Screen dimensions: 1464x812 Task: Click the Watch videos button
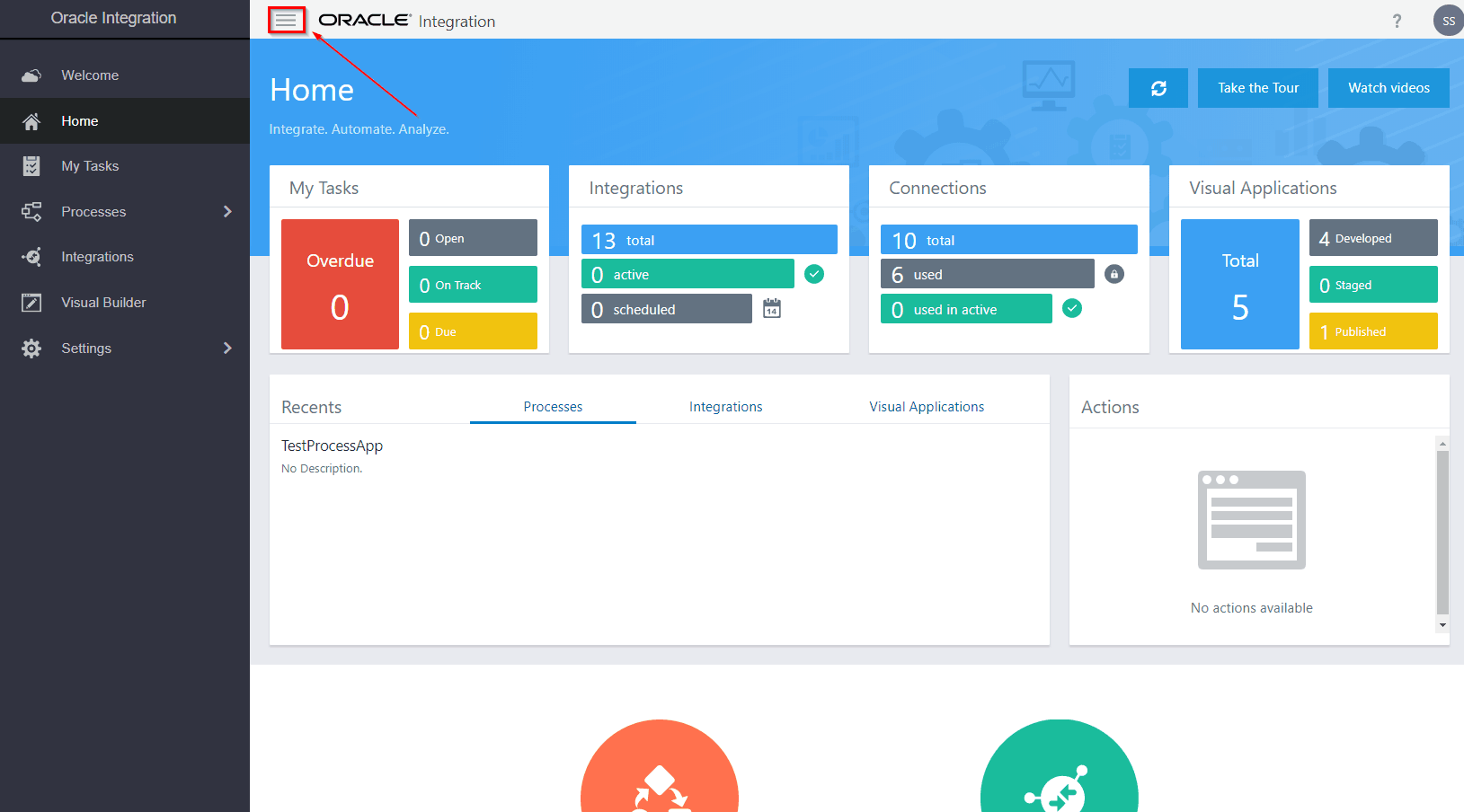(1389, 88)
